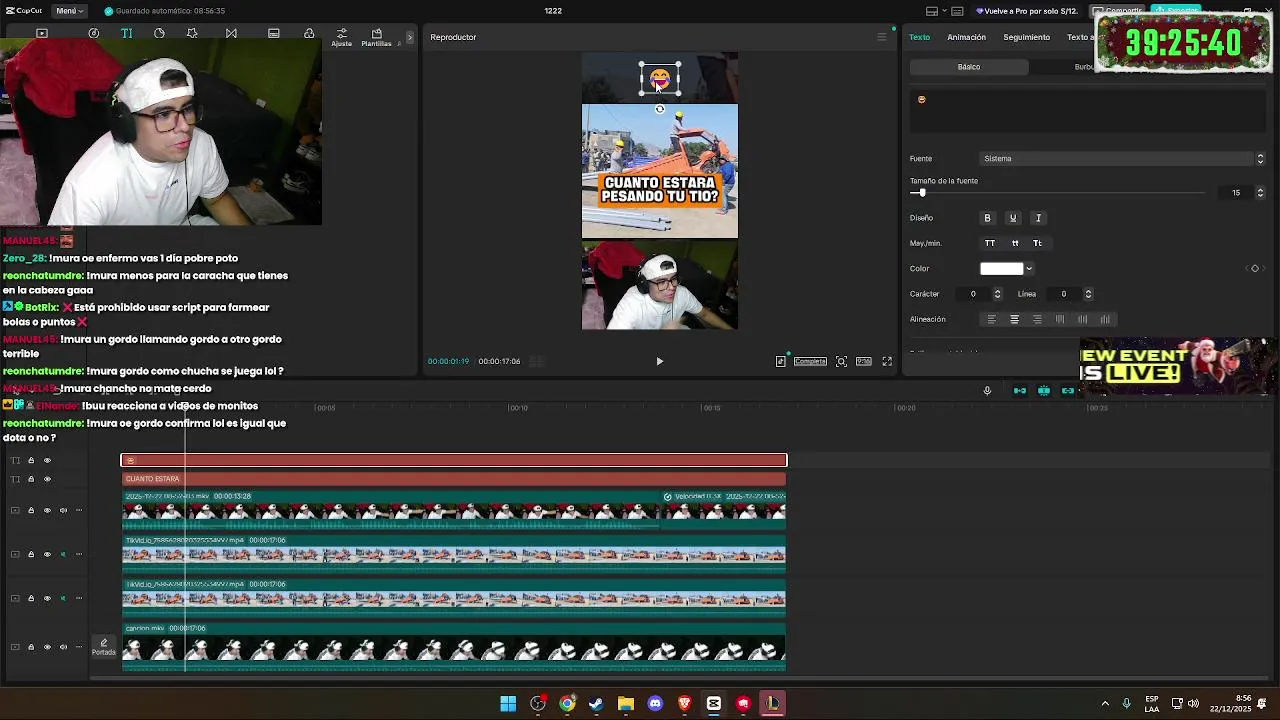Select the Texto tool icon in top toolbar
This screenshot has height=720, width=1280.
click(127, 34)
